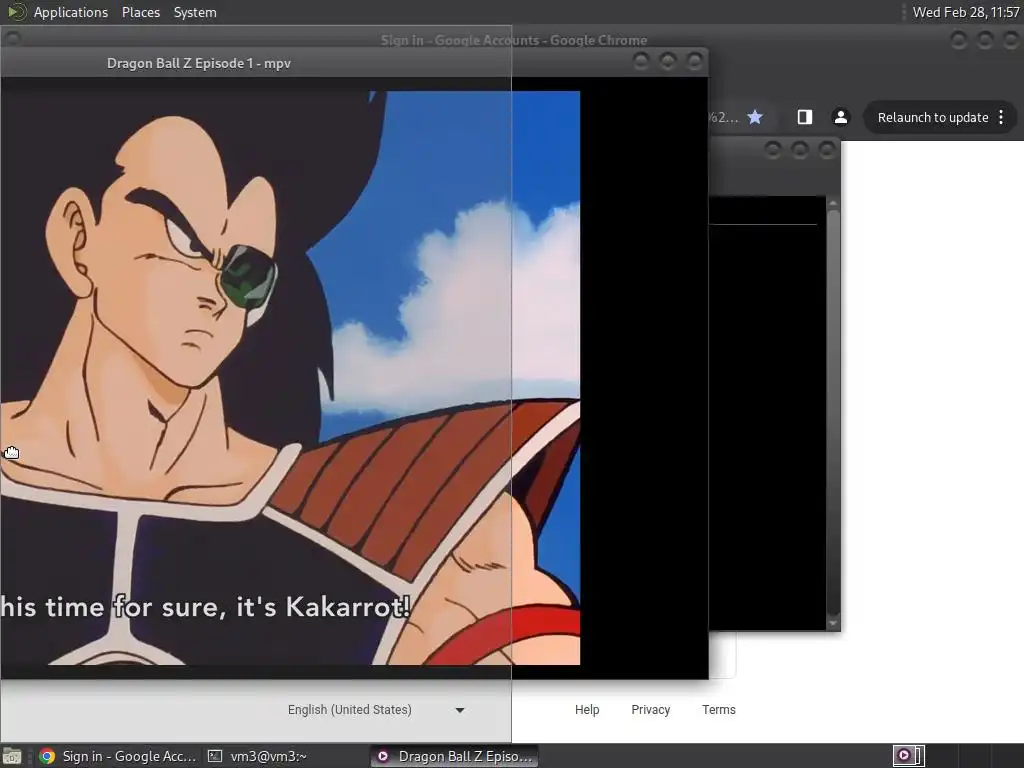This screenshot has height=768, width=1024.
Task: Switch to the Sign in - Google Acc... taskbar item
Action: point(118,756)
